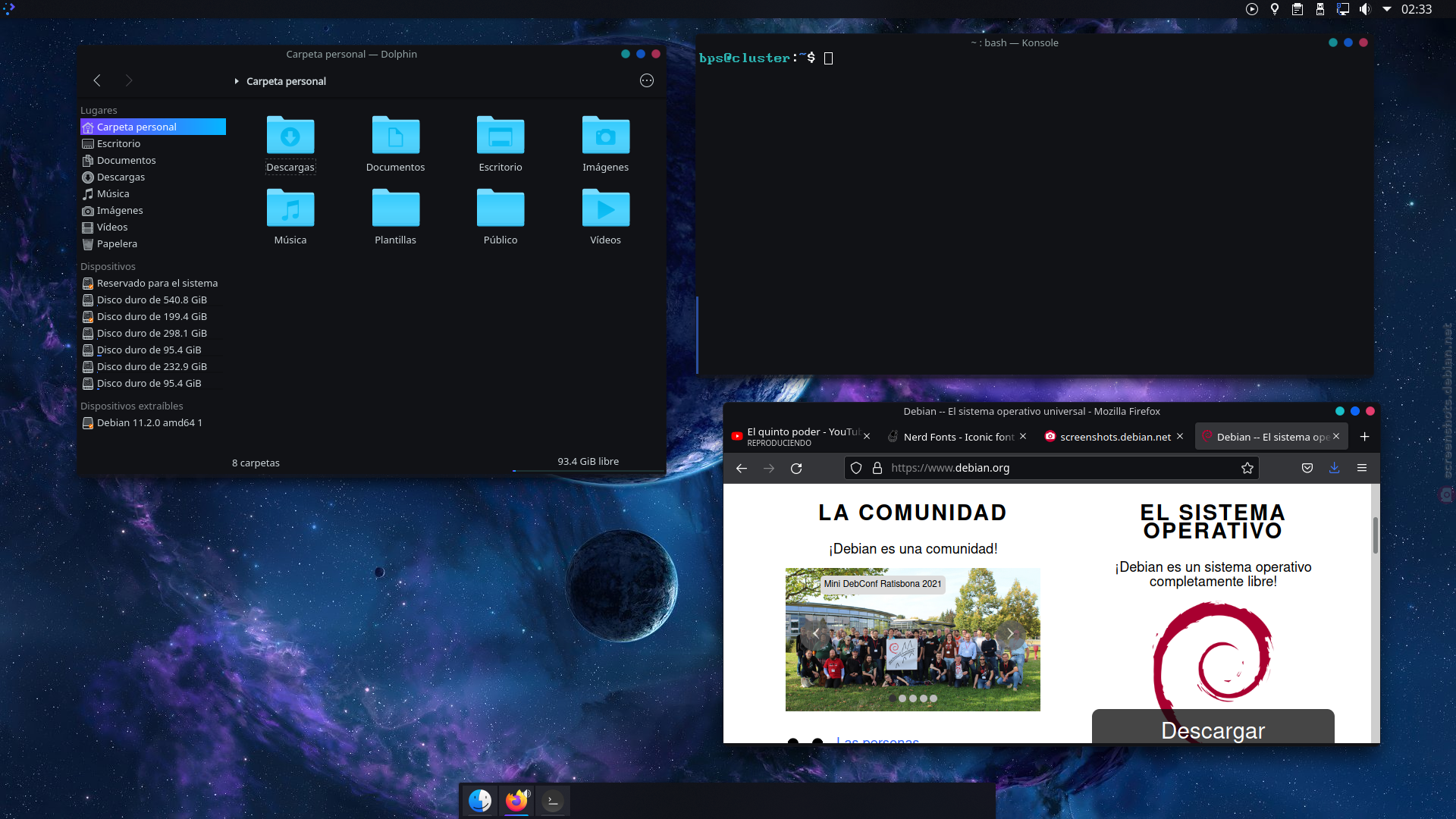Go back in Firefox

point(742,468)
